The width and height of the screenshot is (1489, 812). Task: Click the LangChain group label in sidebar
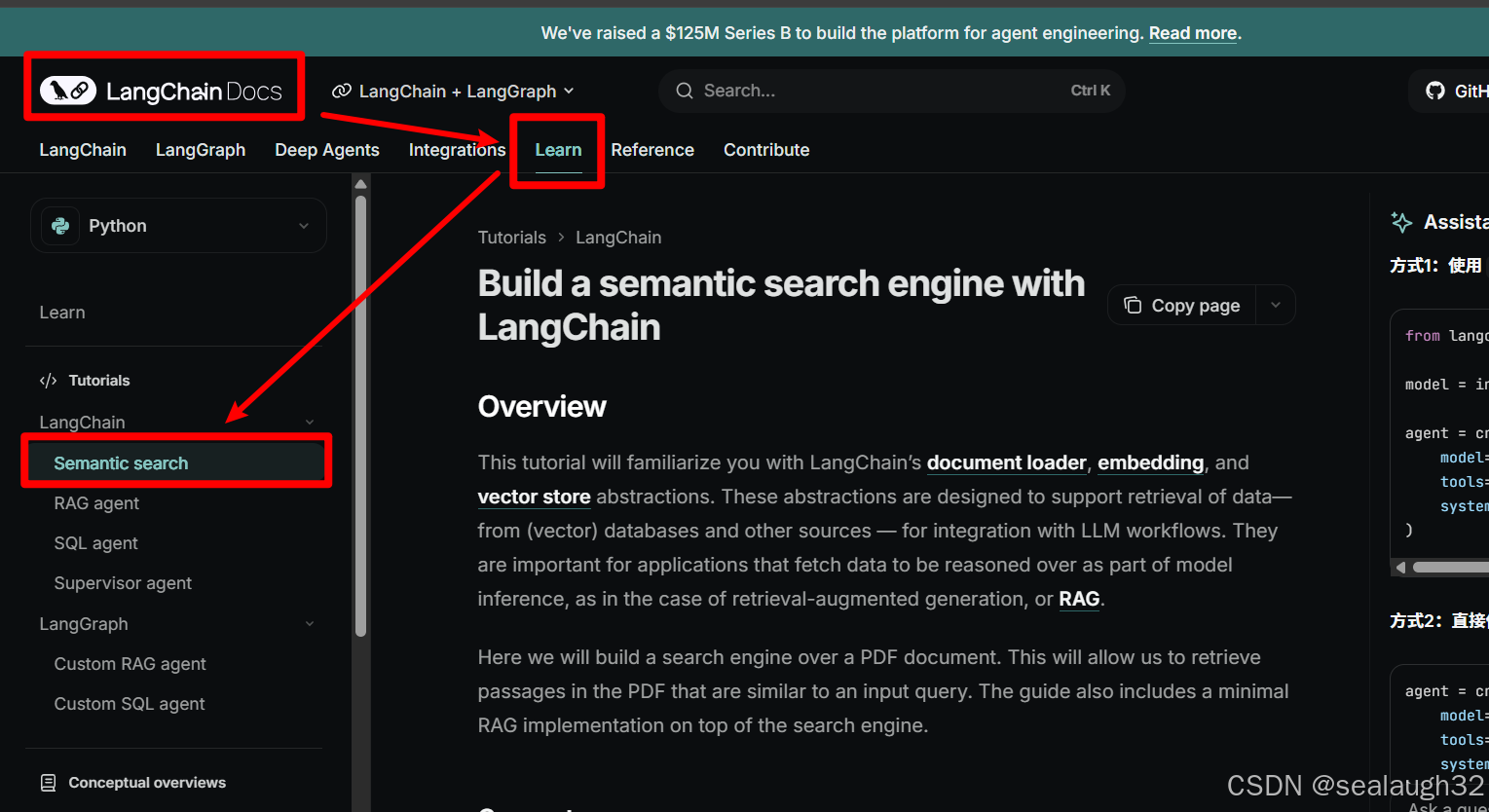82,423
